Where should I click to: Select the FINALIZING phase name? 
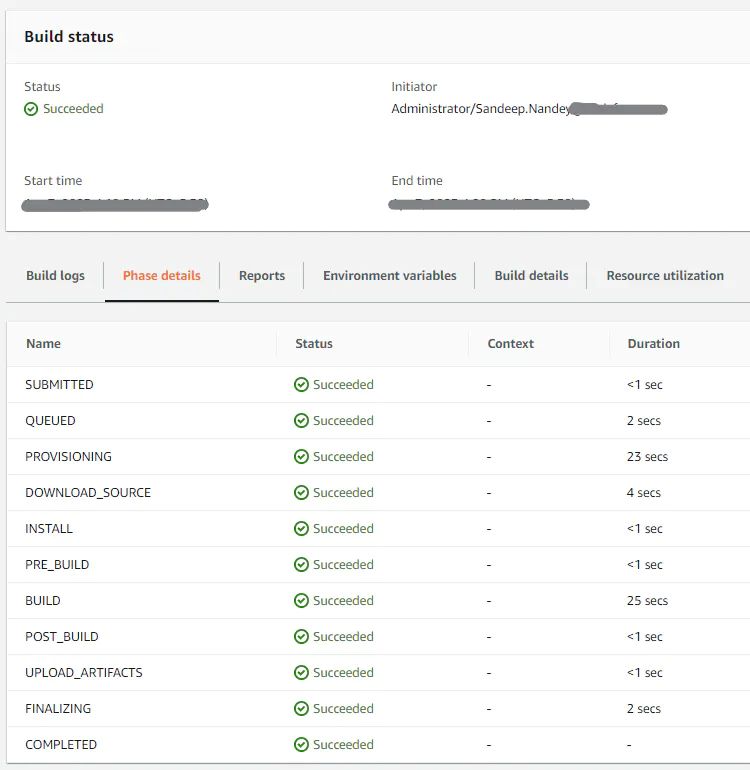58,709
